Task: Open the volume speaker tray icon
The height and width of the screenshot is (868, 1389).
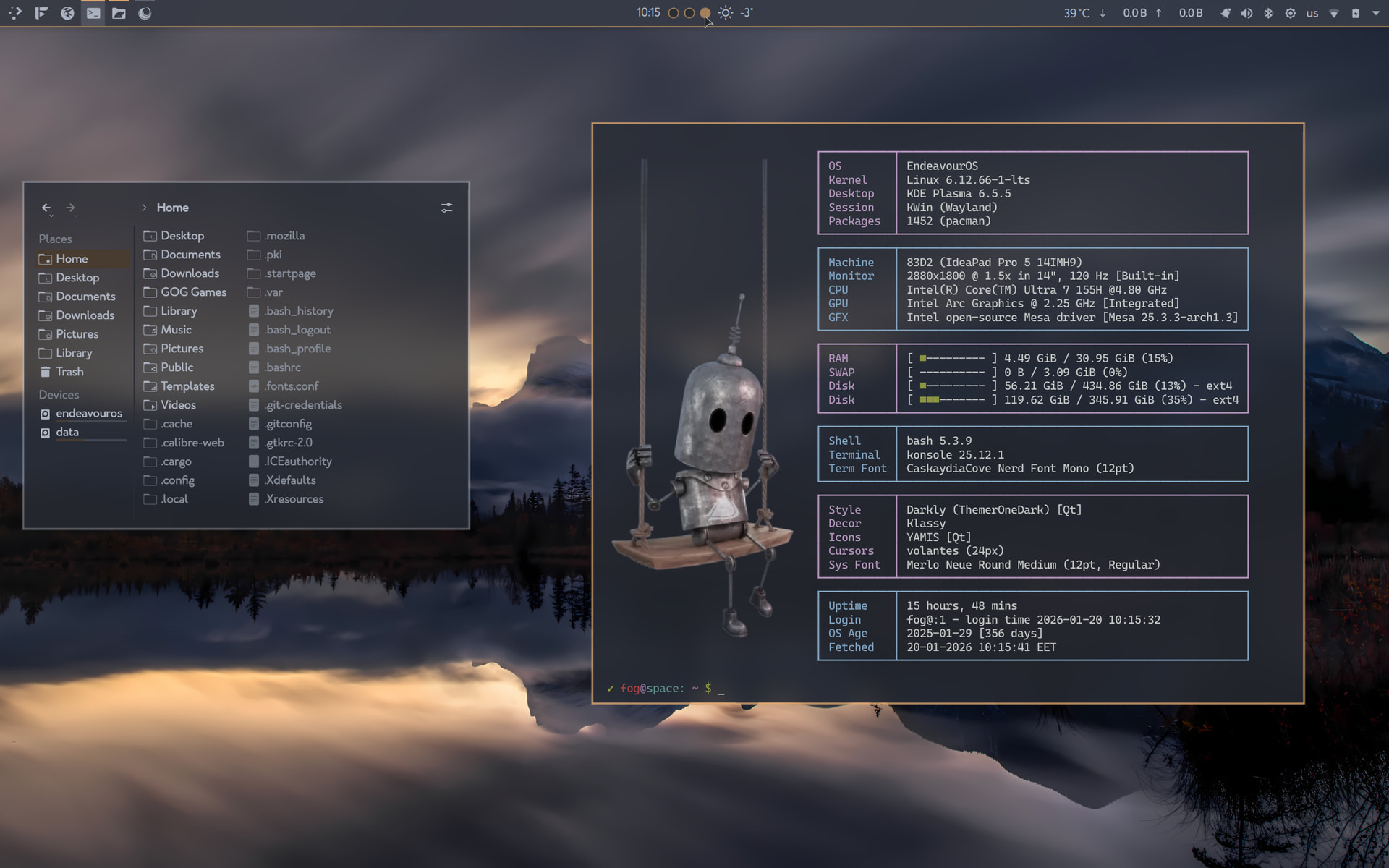Action: coord(1246,13)
